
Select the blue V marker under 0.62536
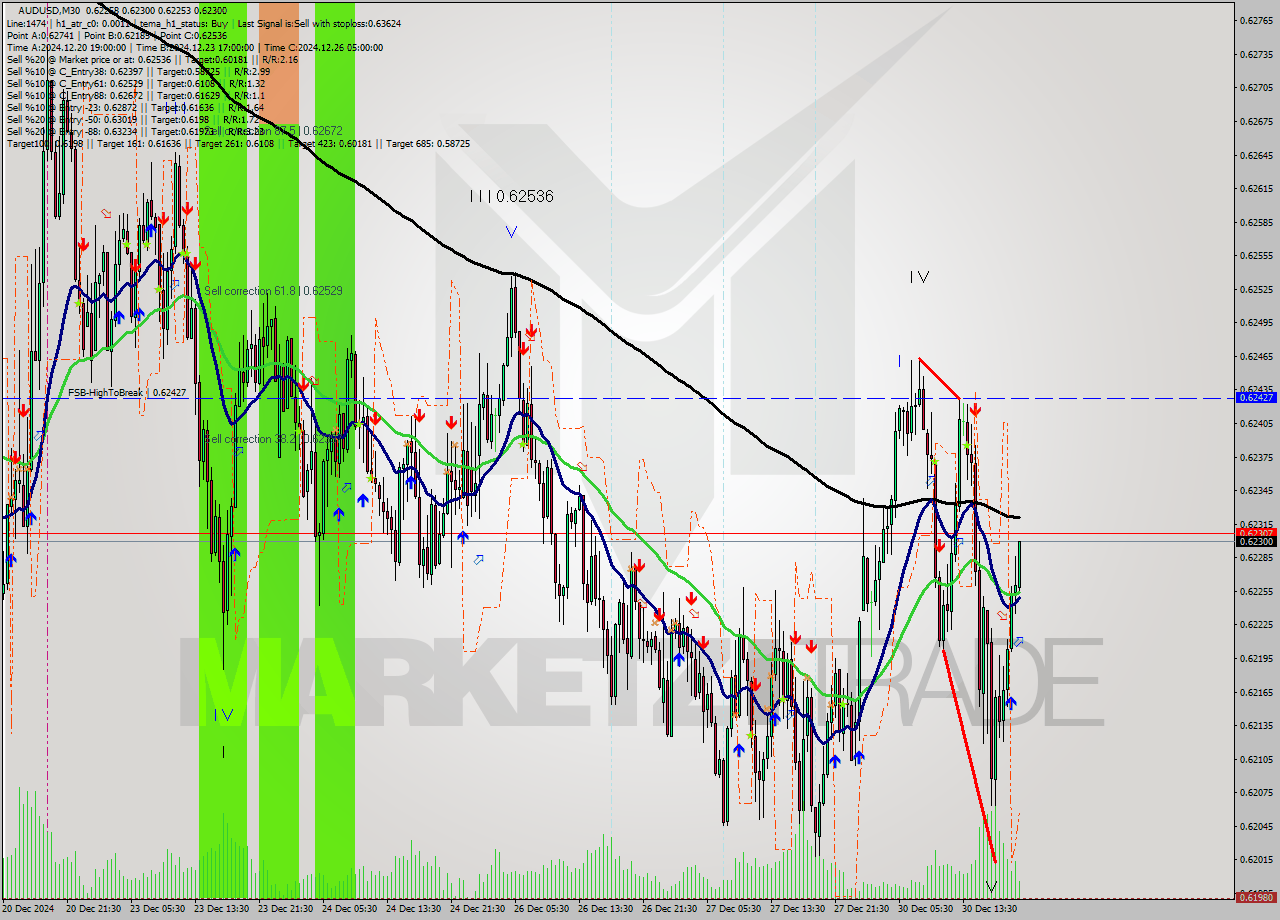coord(511,232)
